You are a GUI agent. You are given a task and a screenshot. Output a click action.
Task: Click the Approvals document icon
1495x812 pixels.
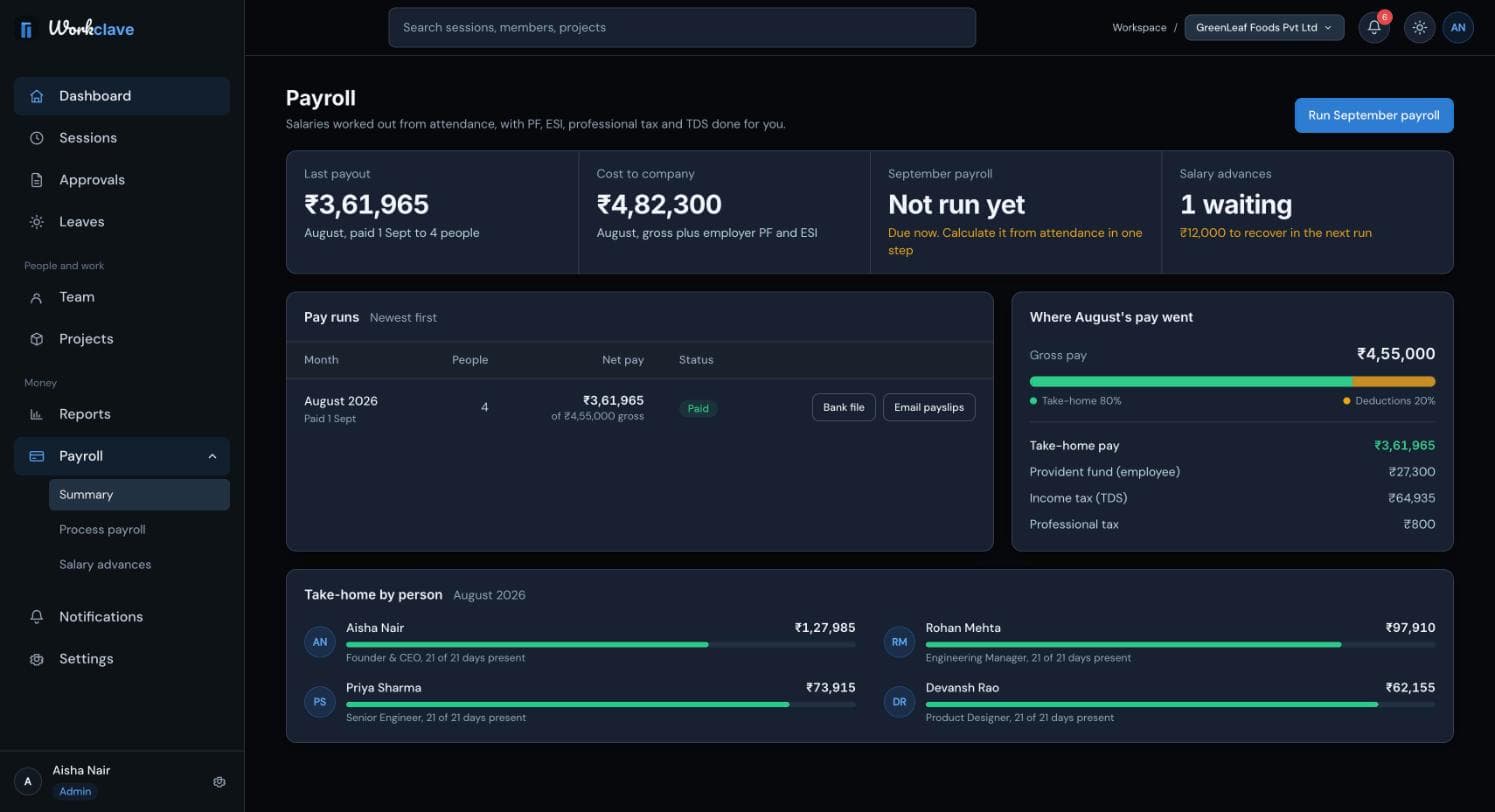pyautogui.click(x=37, y=180)
